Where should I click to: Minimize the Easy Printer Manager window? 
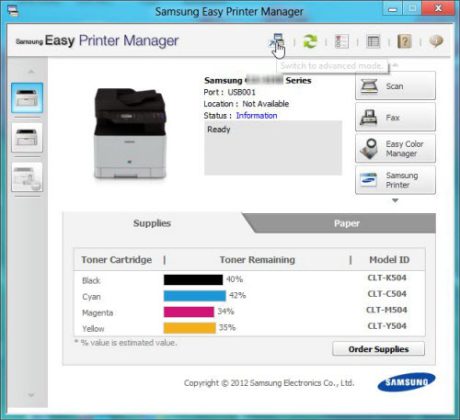(393, 9)
